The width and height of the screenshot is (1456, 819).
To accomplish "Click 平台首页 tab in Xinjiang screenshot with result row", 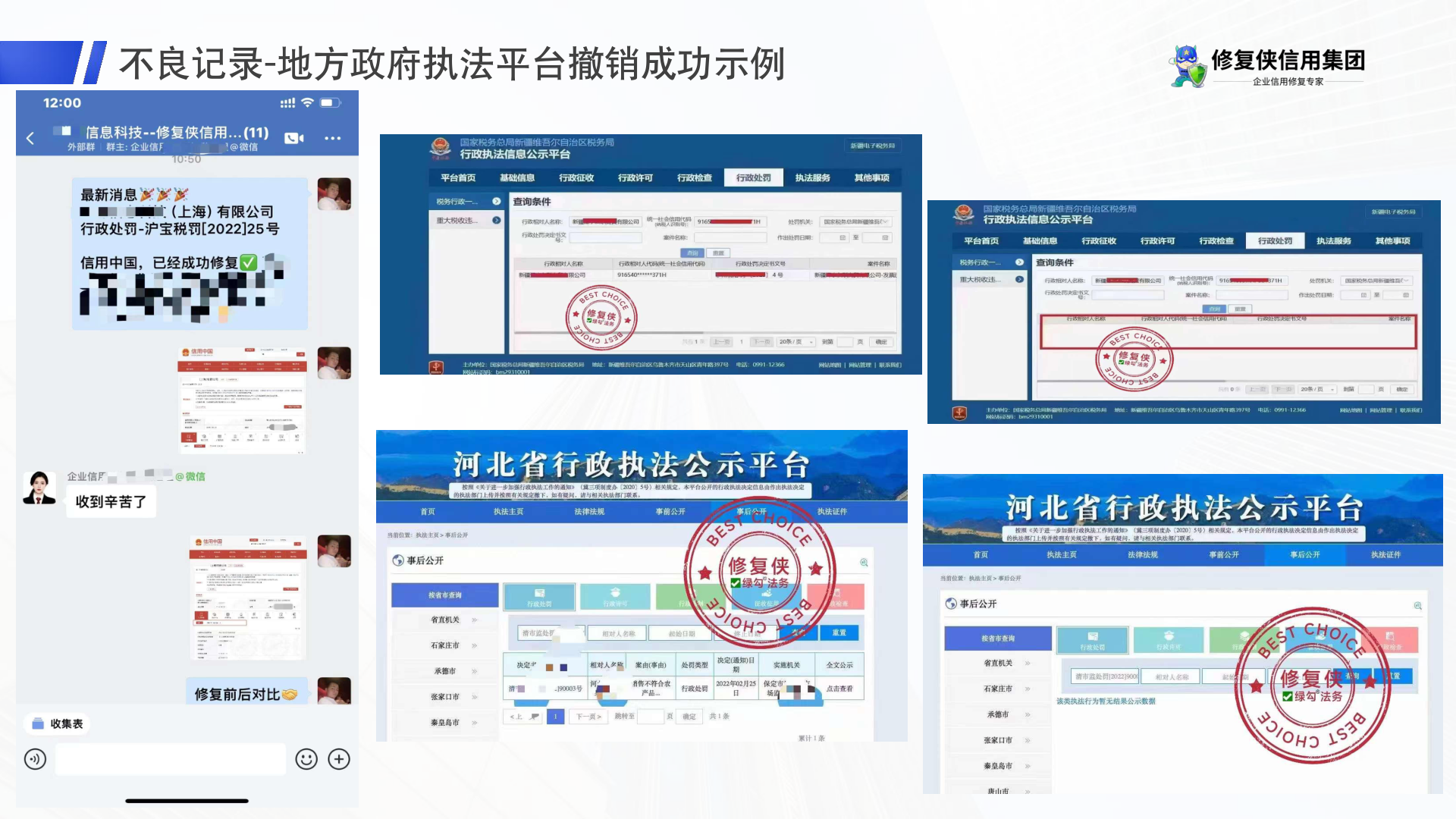I will (458, 177).
